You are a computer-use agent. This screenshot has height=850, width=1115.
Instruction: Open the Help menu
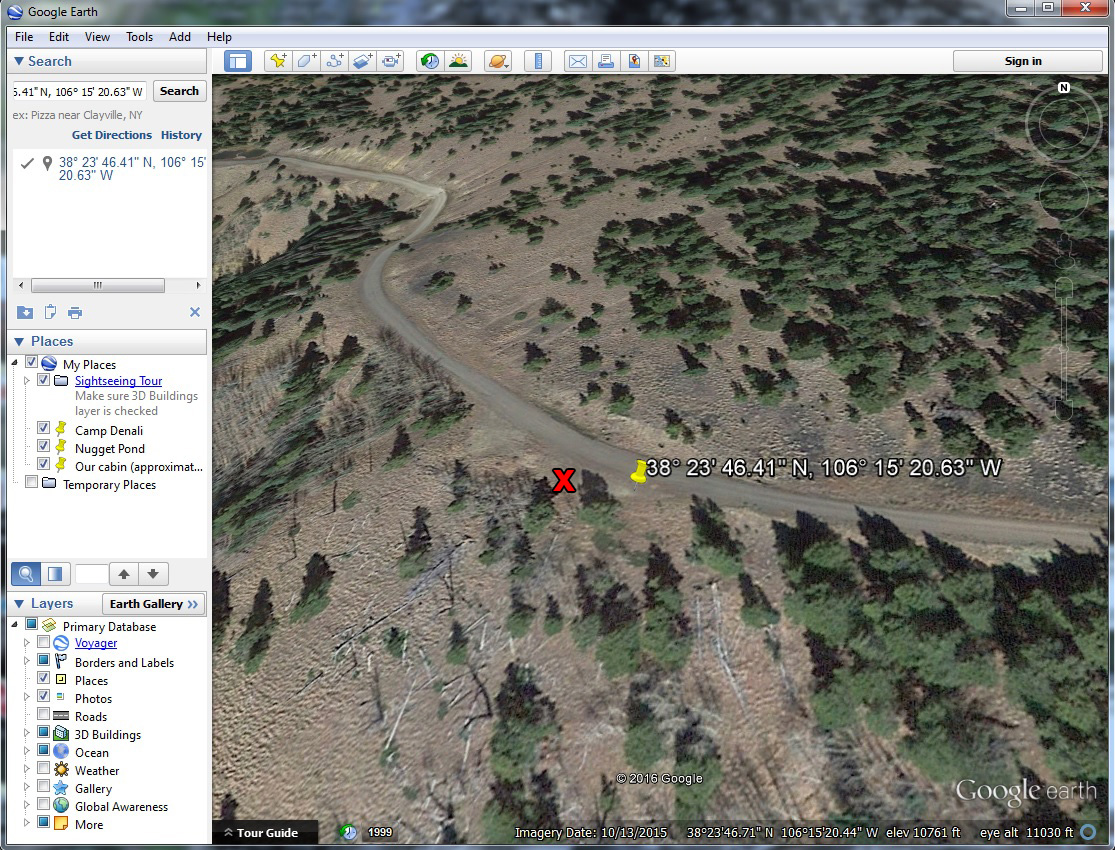tap(219, 37)
